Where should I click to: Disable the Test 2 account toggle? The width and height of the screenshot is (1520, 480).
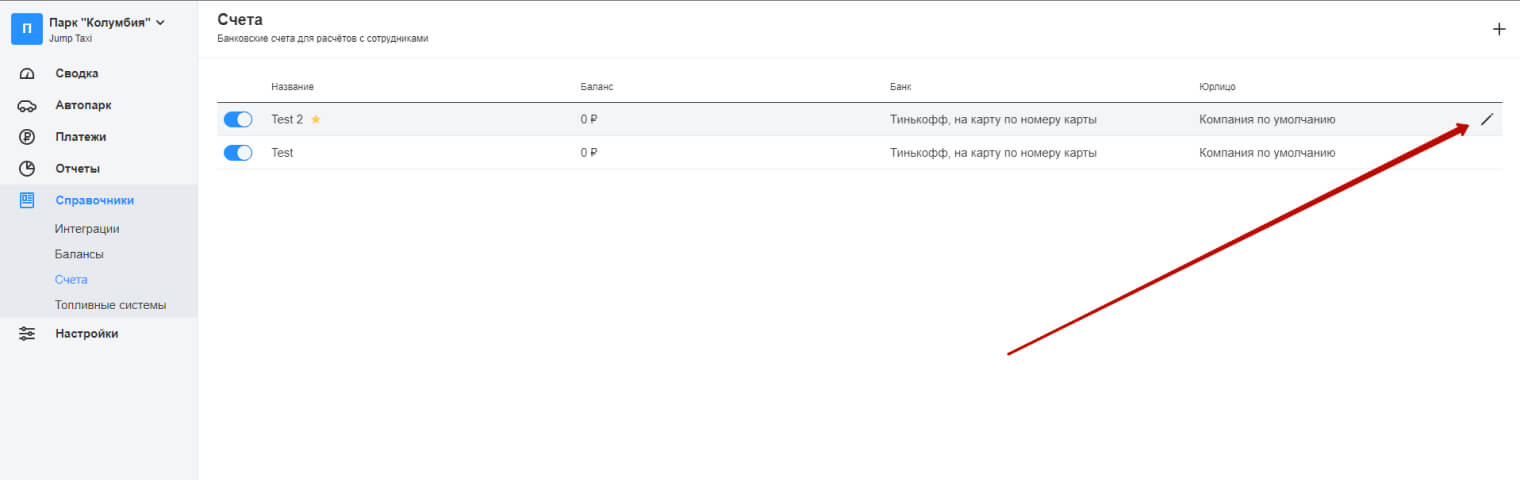click(x=238, y=120)
